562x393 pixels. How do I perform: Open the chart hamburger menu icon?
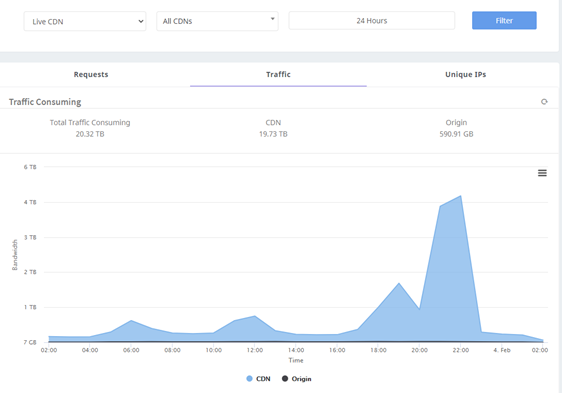542,173
